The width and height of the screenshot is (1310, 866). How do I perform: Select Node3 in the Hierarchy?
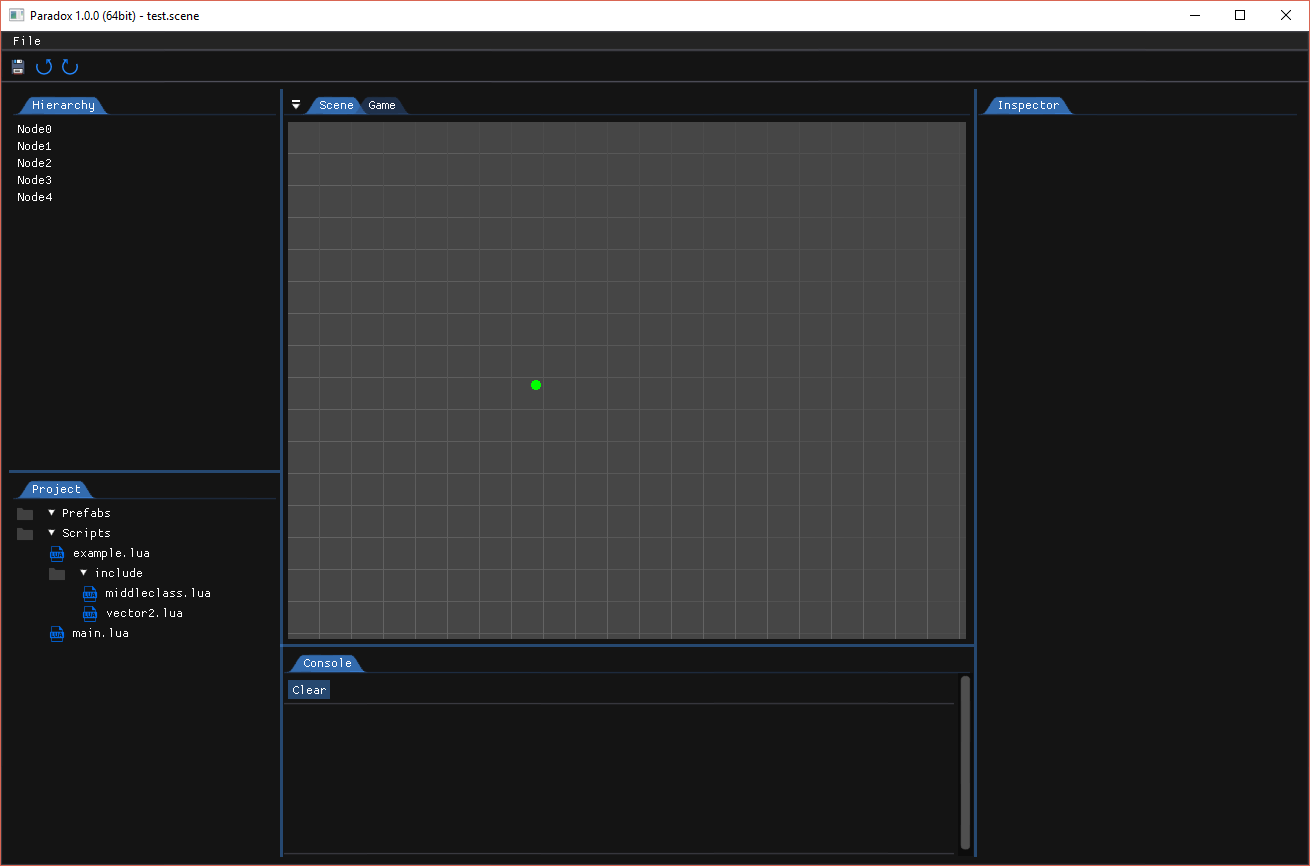pyautogui.click(x=34, y=180)
